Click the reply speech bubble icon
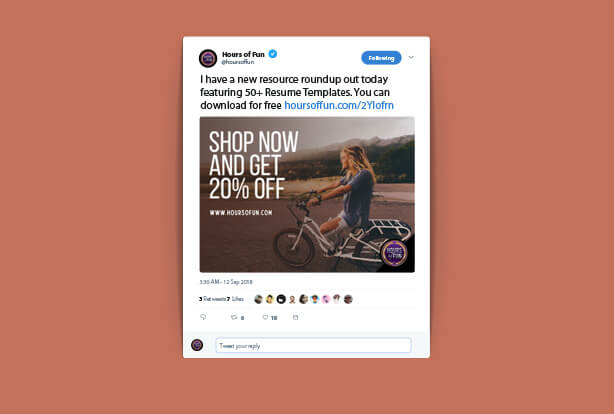Image resolution: width=614 pixels, height=414 pixels. (203, 317)
